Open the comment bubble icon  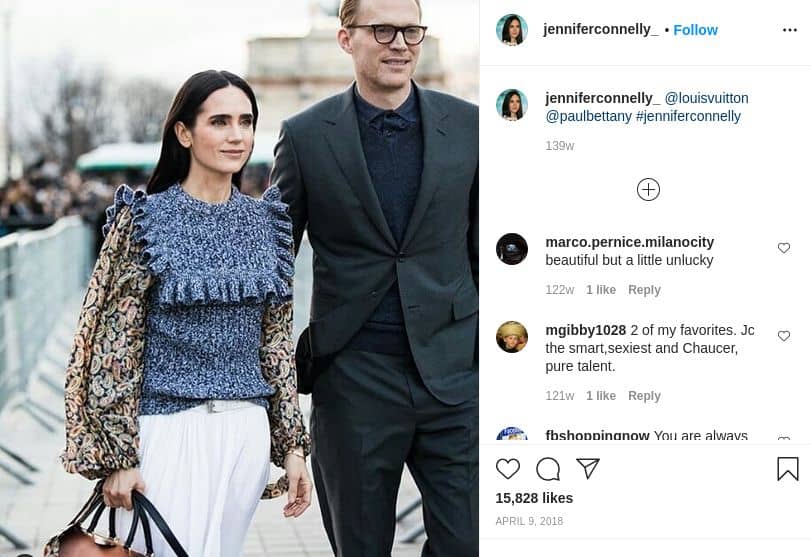[548, 469]
